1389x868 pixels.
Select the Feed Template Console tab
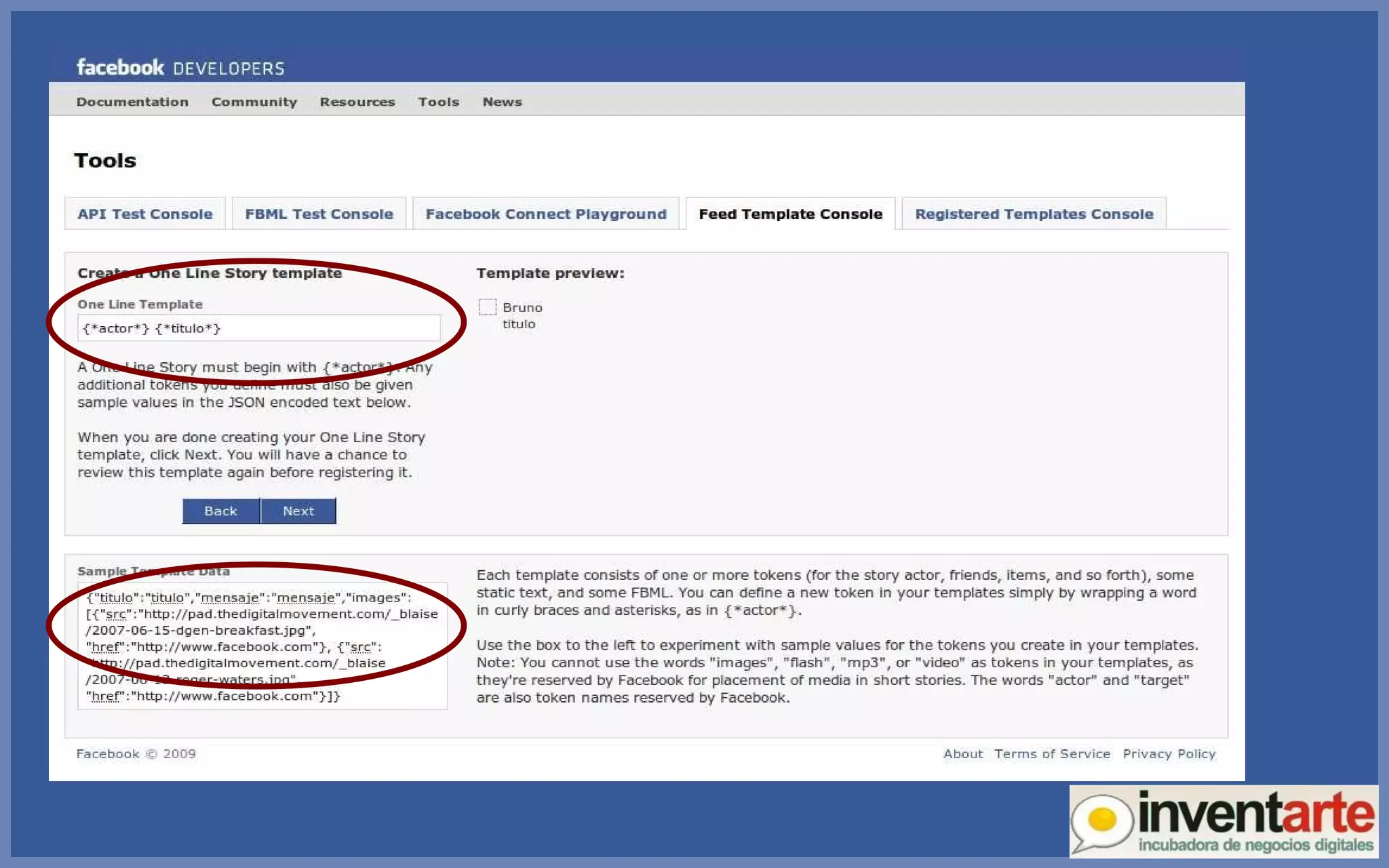point(791,214)
